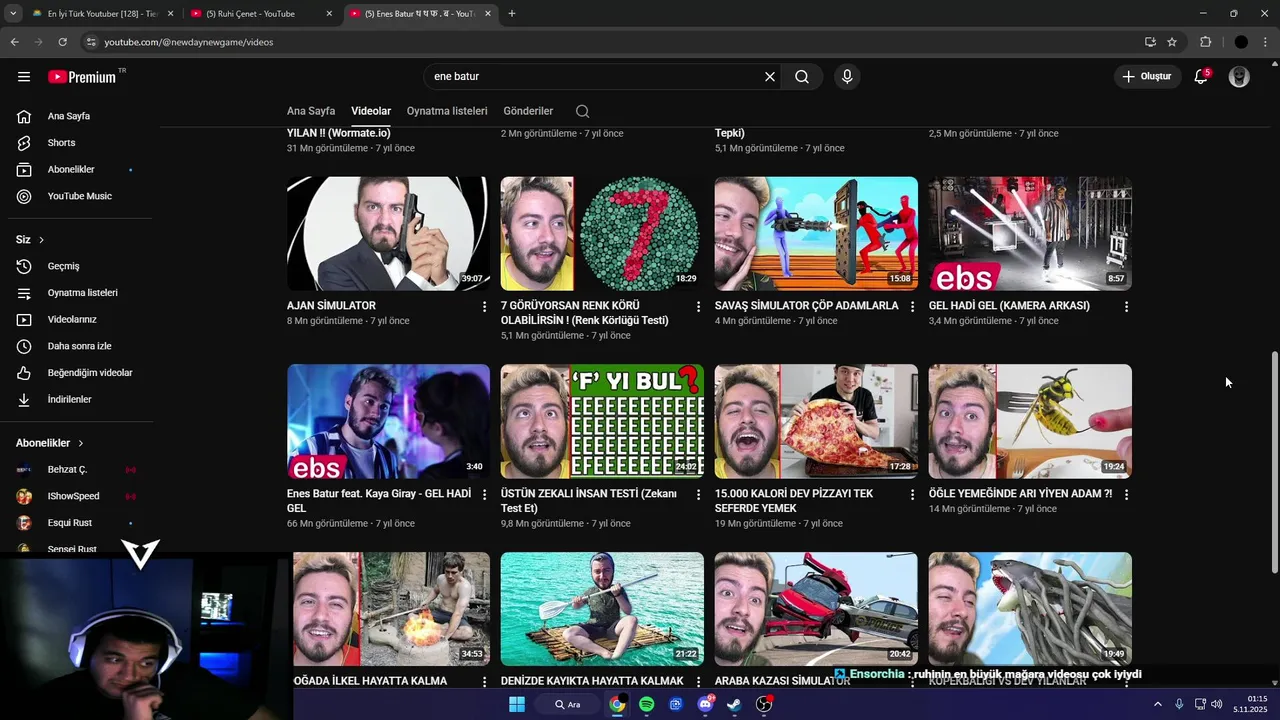The image size is (1280, 720).
Task: Switch to the Oynatma listeleri tab
Action: 447,111
